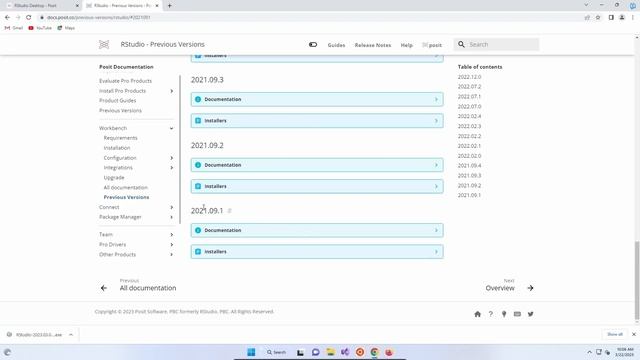Open All documentation in sidebar
The width and height of the screenshot is (640, 360).
[126, 187]
